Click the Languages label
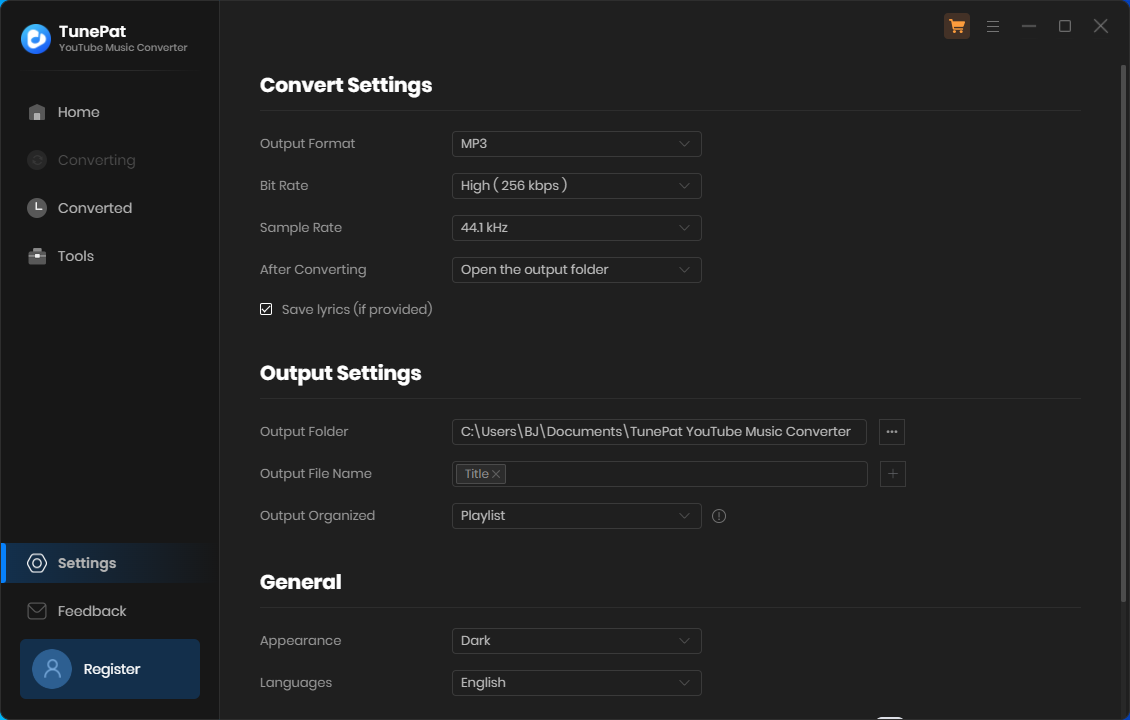Viewport: 1130px width, 720px height. click(x=295, y=683)
